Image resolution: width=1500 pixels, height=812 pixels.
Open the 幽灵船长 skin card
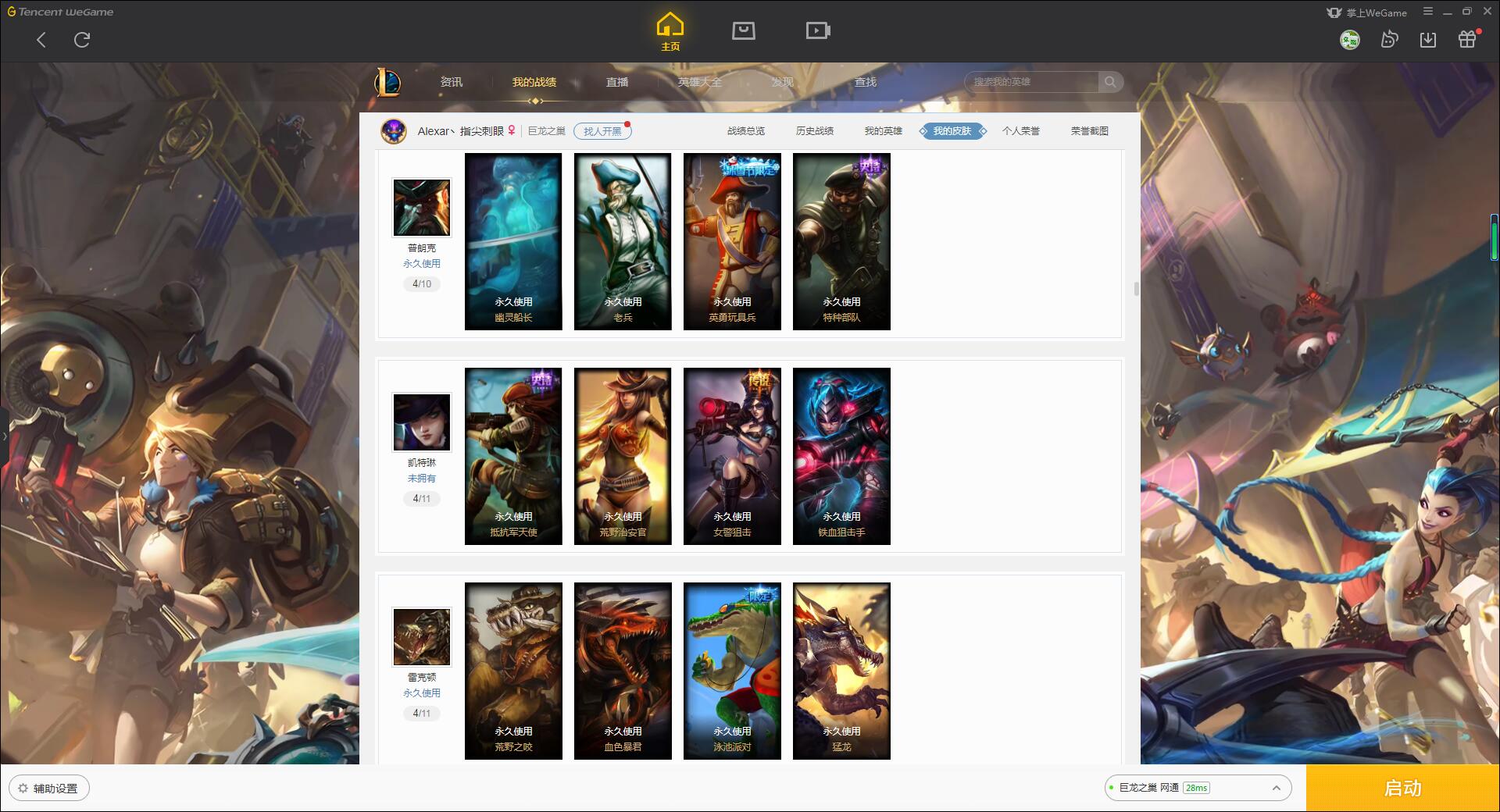click(x=513, y=241)
